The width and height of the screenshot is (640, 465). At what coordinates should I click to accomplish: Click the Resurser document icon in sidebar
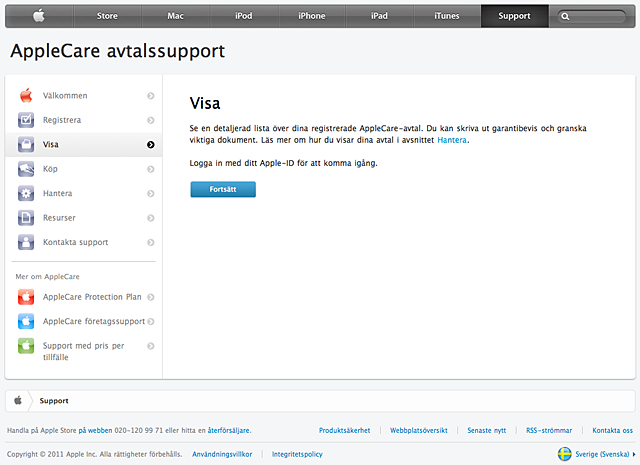(x=26, y=218)
